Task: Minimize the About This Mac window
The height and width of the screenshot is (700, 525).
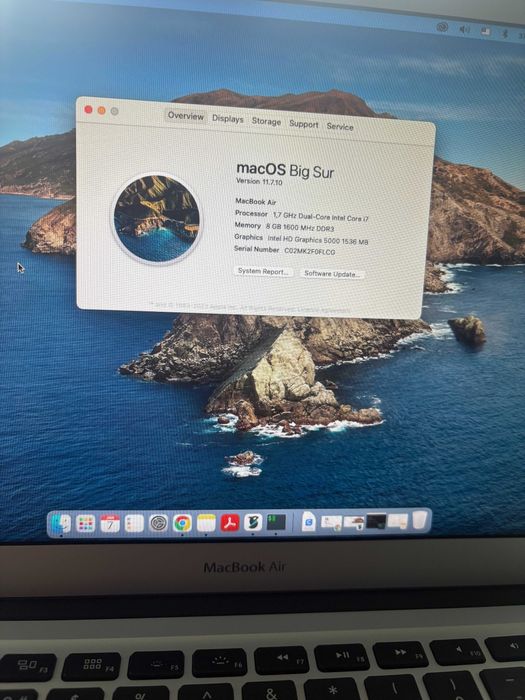Action: pos(101,110)
